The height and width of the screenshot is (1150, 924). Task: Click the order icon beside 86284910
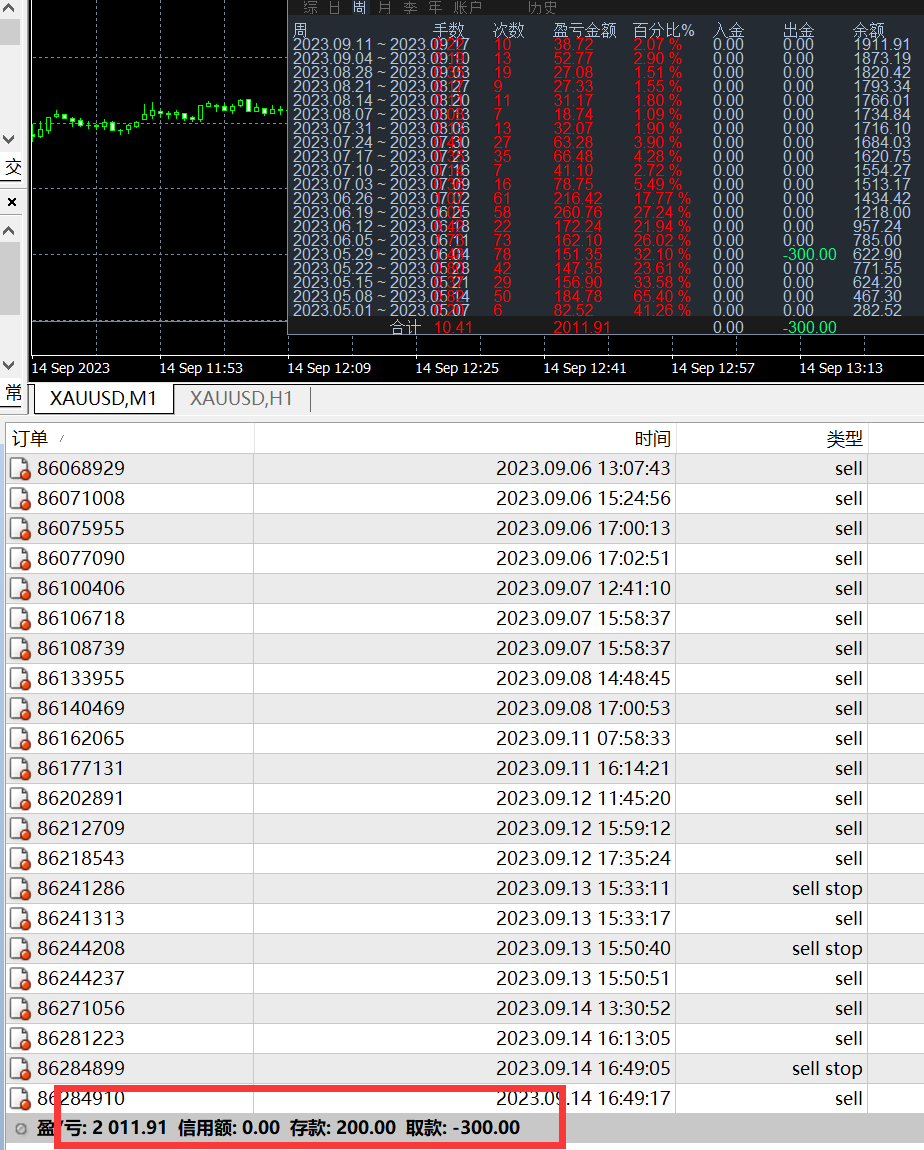[x=20, y=1099]
